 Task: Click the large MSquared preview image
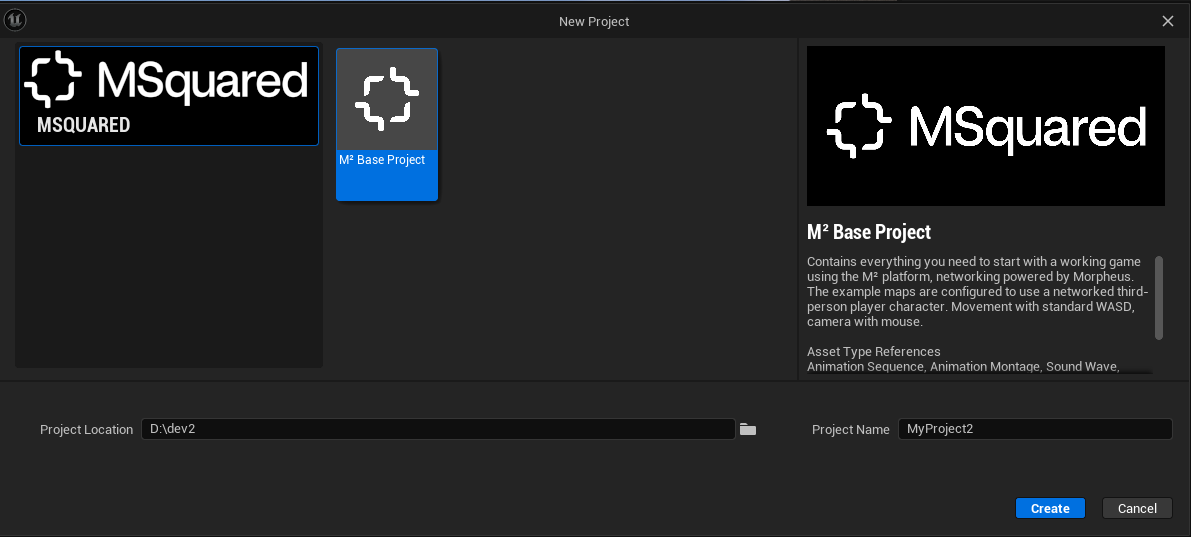[x=985, y=126]
